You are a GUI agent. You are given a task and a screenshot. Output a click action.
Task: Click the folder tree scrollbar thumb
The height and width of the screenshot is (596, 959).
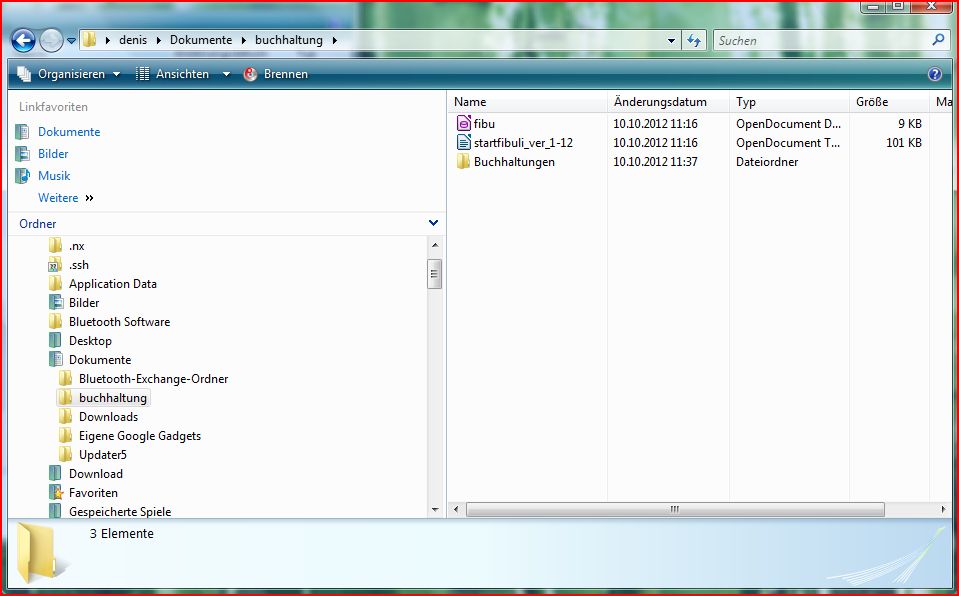pos(434,274)
